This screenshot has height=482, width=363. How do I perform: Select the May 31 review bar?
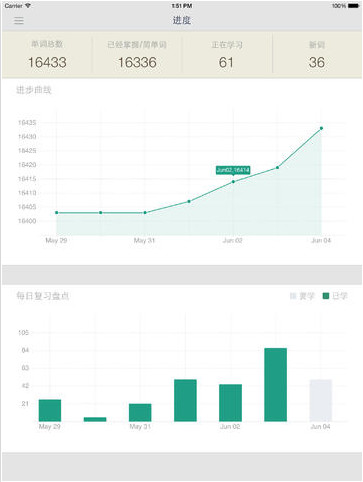pos(140,413)
